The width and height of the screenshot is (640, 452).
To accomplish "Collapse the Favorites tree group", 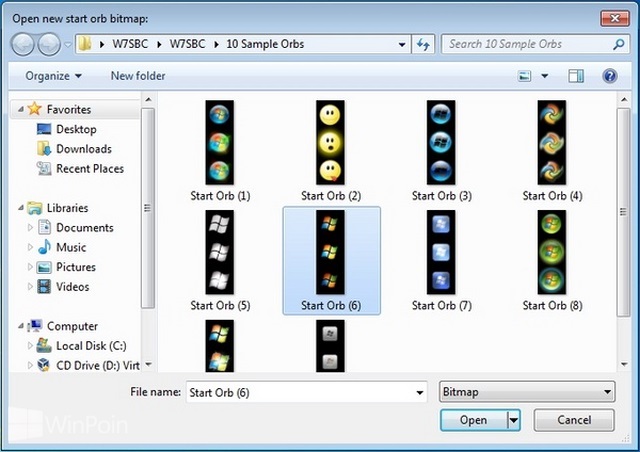I will tap(20, 109).
